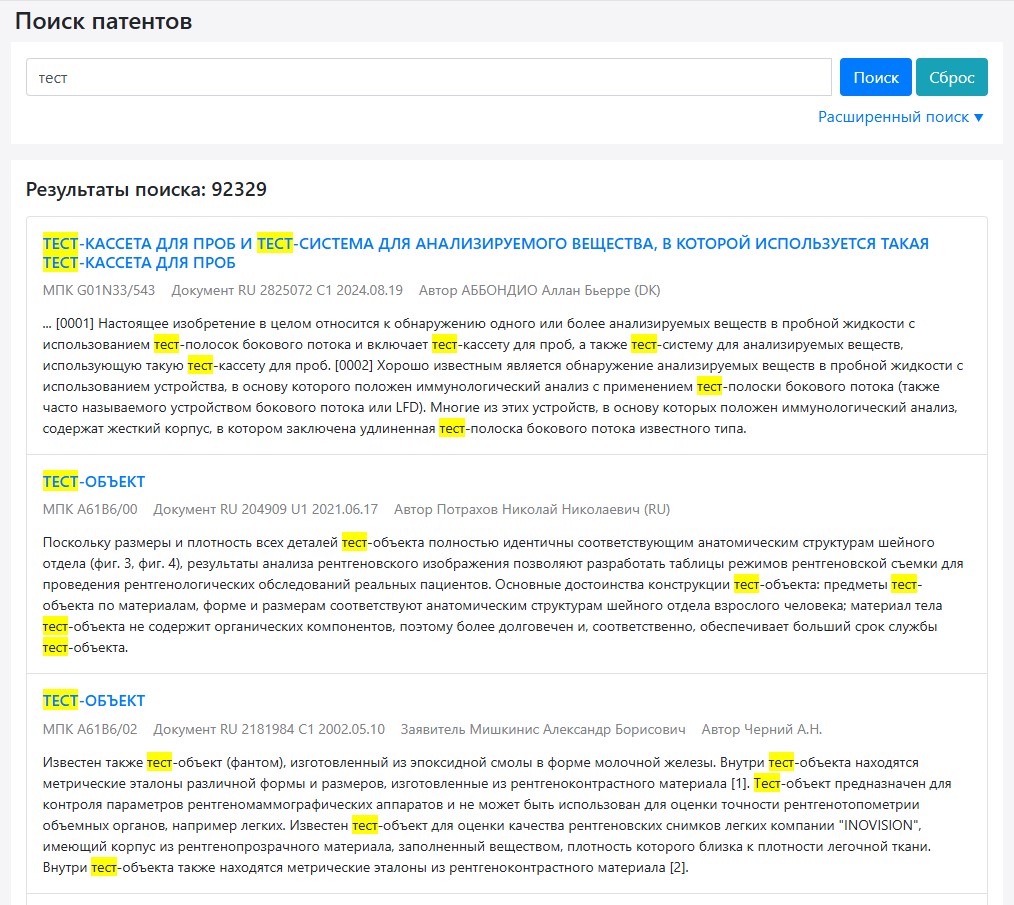Select the МПК A61B6/02 classification text
1014x905 pixels.
tap(90, 729)
